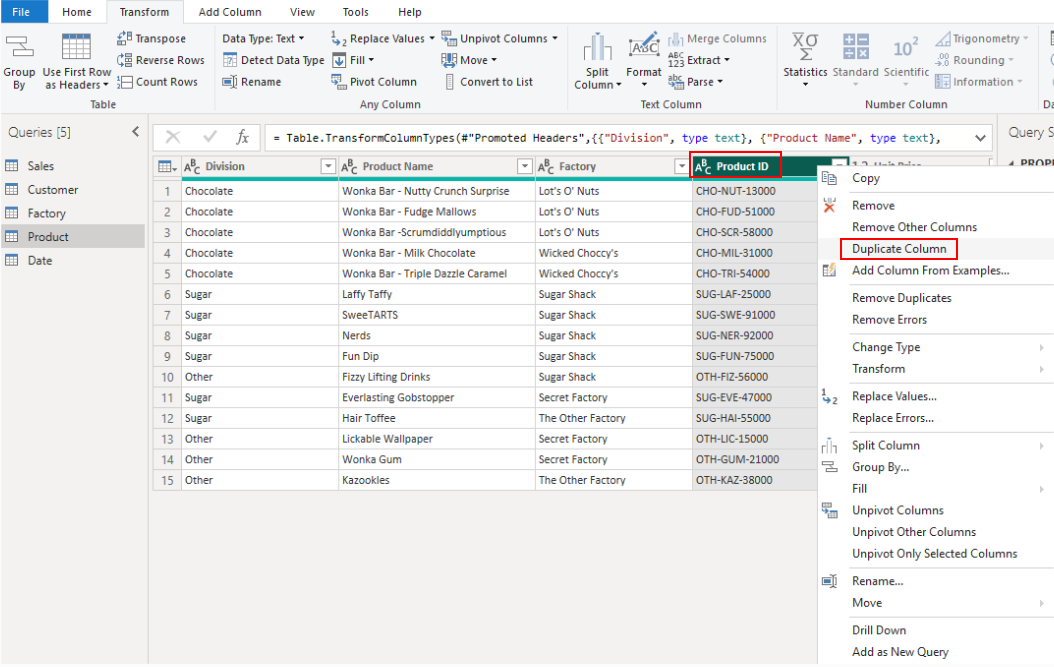Open the Data Type: Text dropdown

pos(264,38)
